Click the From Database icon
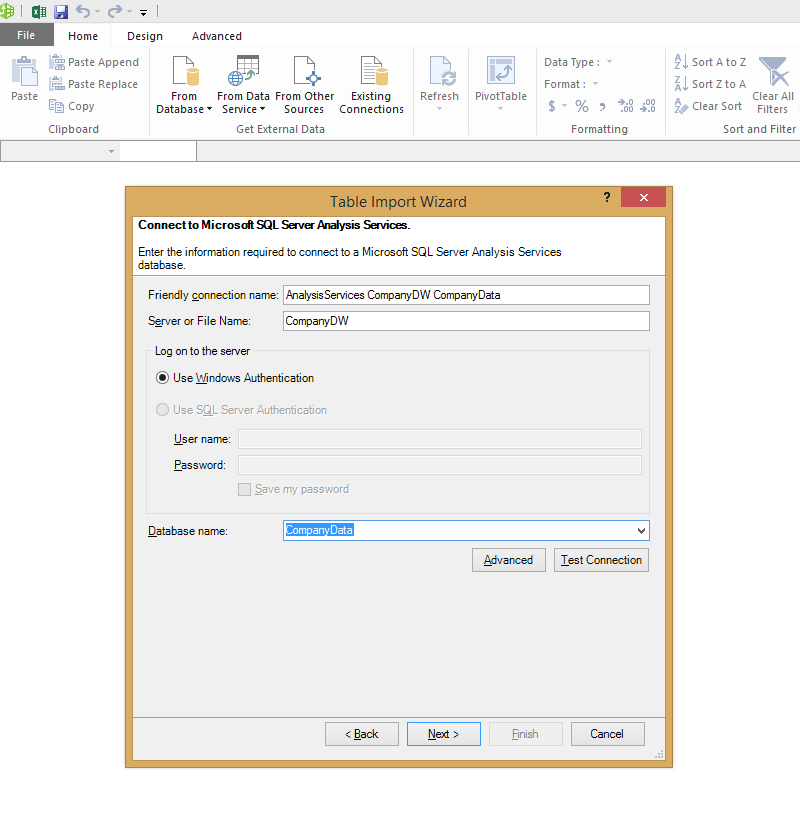800x829 pixels. 184,73
